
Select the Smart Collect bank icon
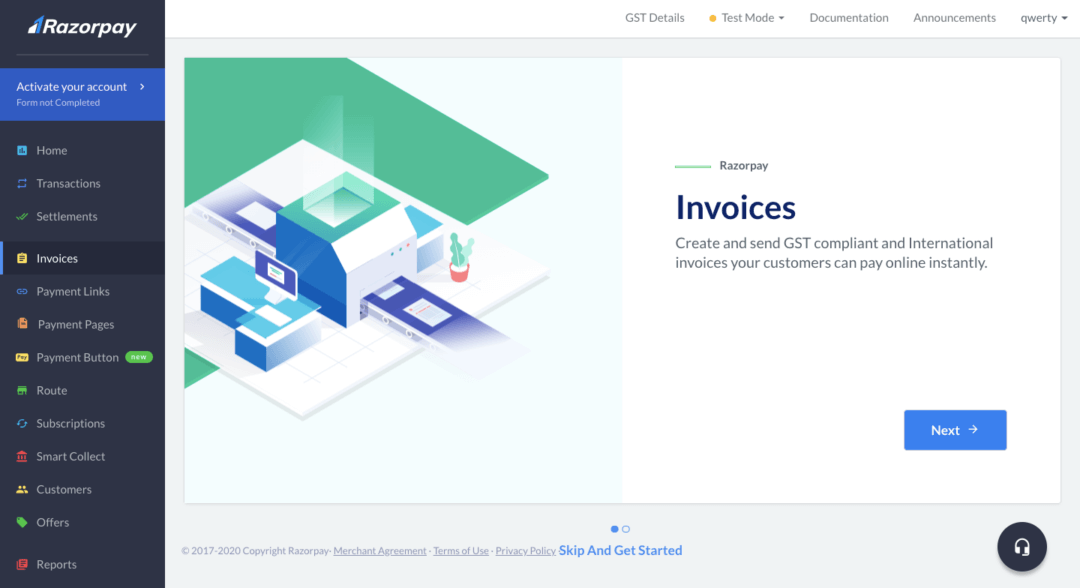coord(22,457)
